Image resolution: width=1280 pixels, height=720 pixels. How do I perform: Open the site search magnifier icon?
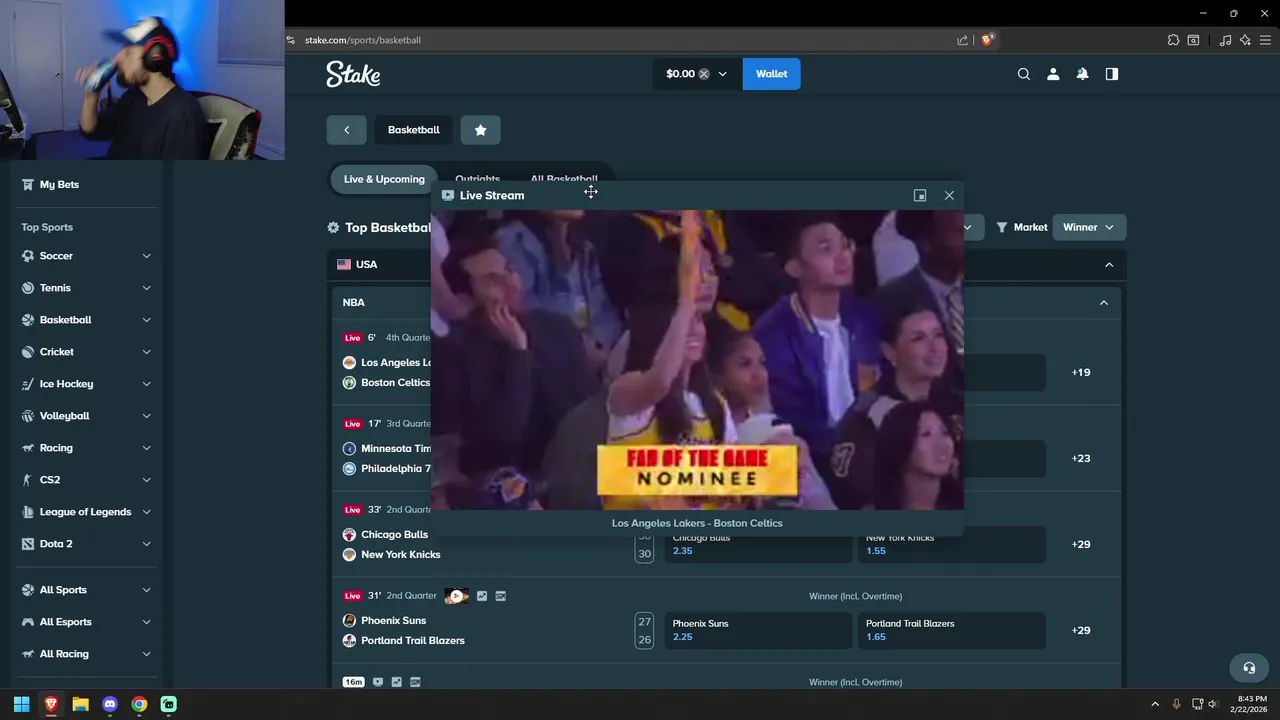point(1024,74)
